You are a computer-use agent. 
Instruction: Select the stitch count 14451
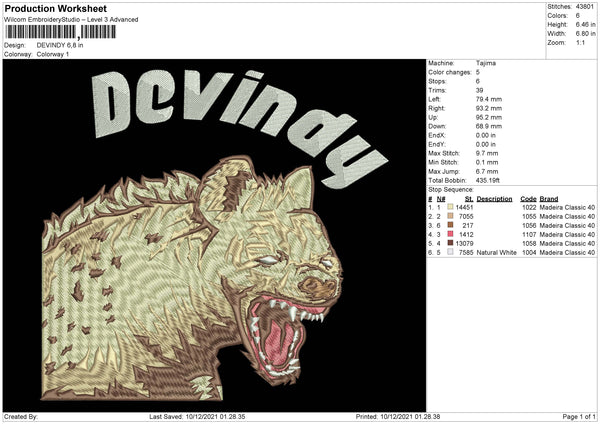click(x=465, y=207)
